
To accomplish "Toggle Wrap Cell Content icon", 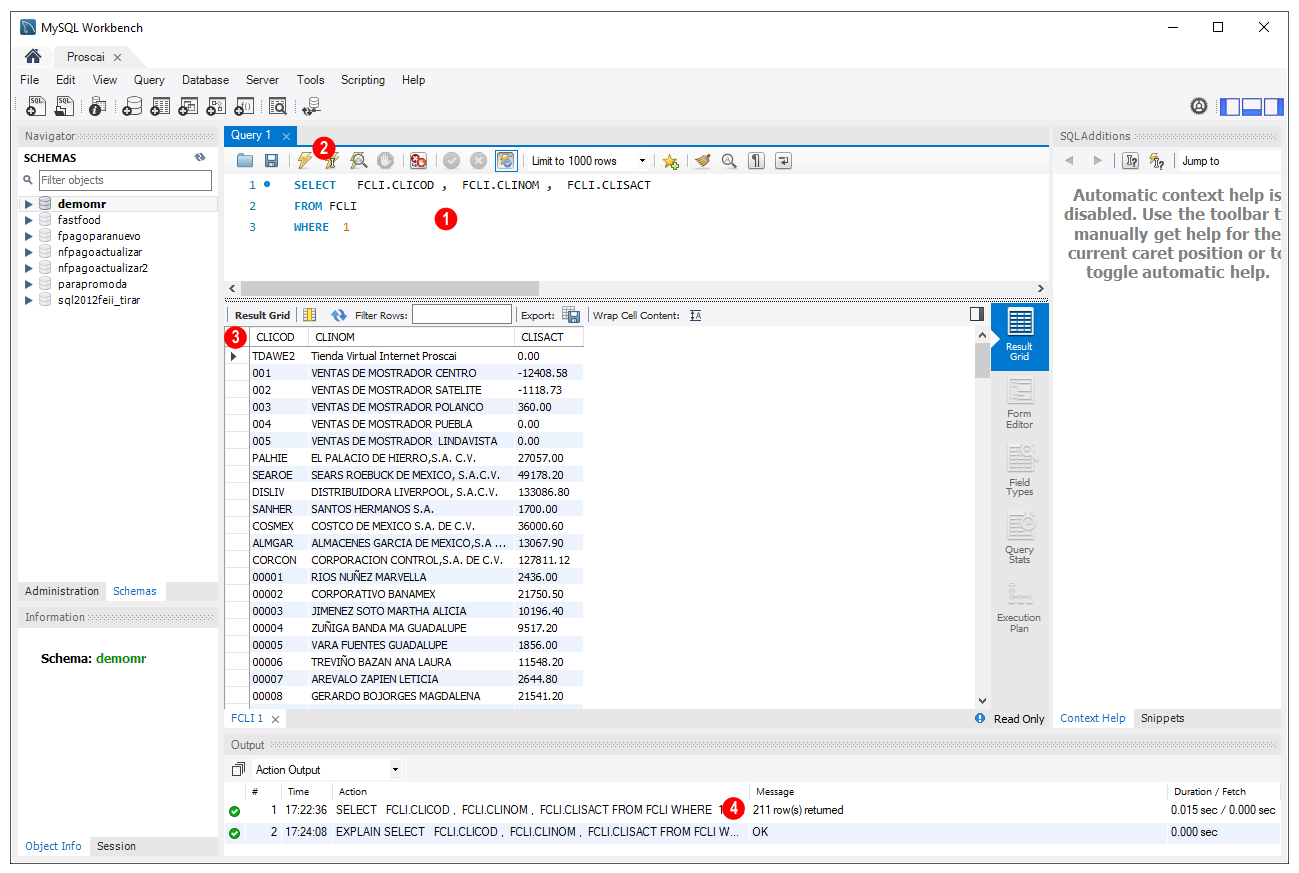I will point(696,315).
